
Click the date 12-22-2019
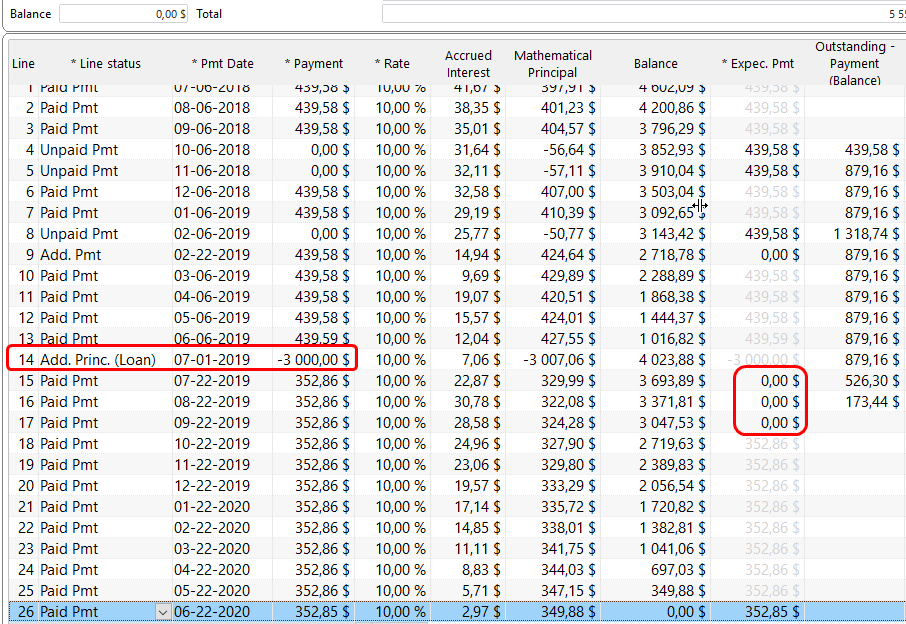(x=211, y=486)
